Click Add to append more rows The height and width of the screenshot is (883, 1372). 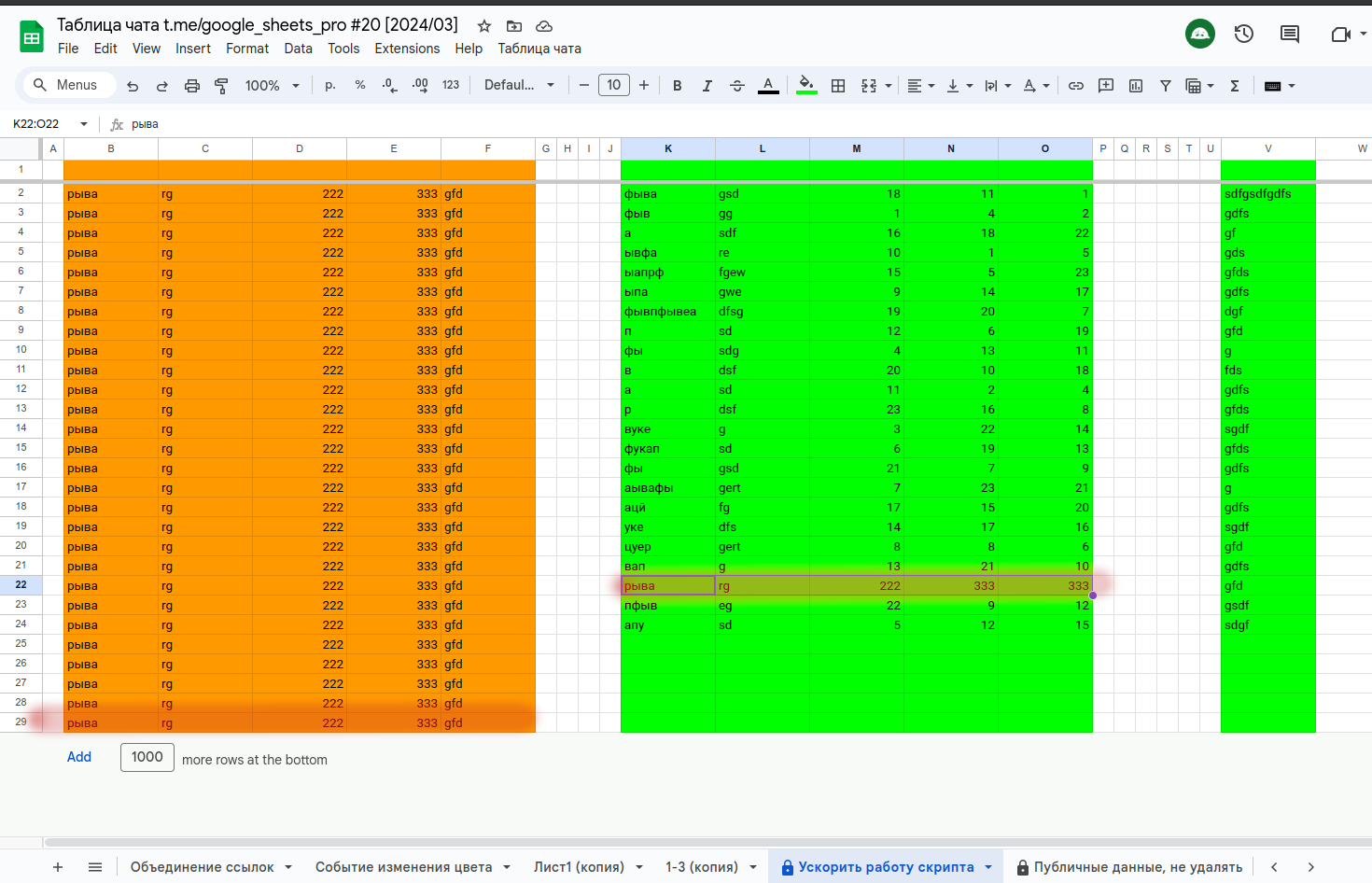click(x=79, y=757)
